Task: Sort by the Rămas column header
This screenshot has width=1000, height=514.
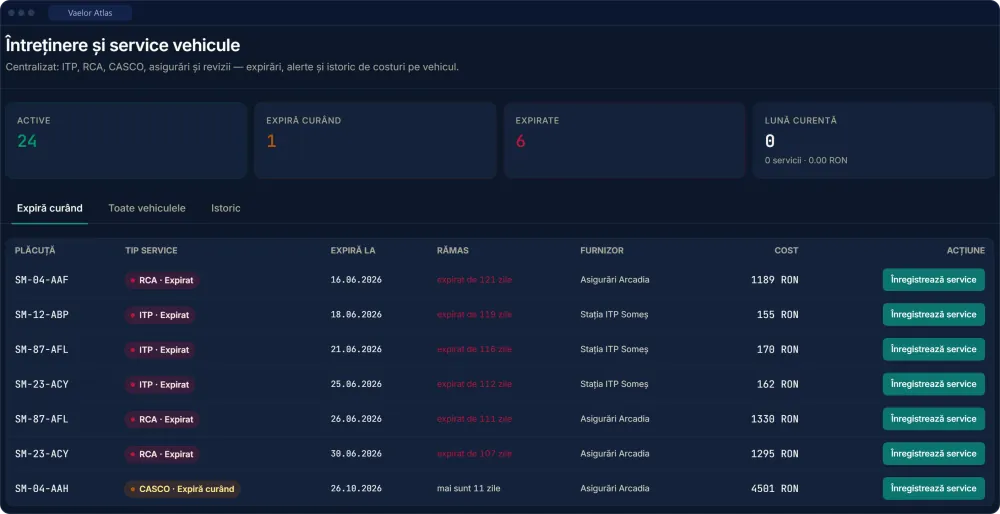Action: click(x=453, y=251)
